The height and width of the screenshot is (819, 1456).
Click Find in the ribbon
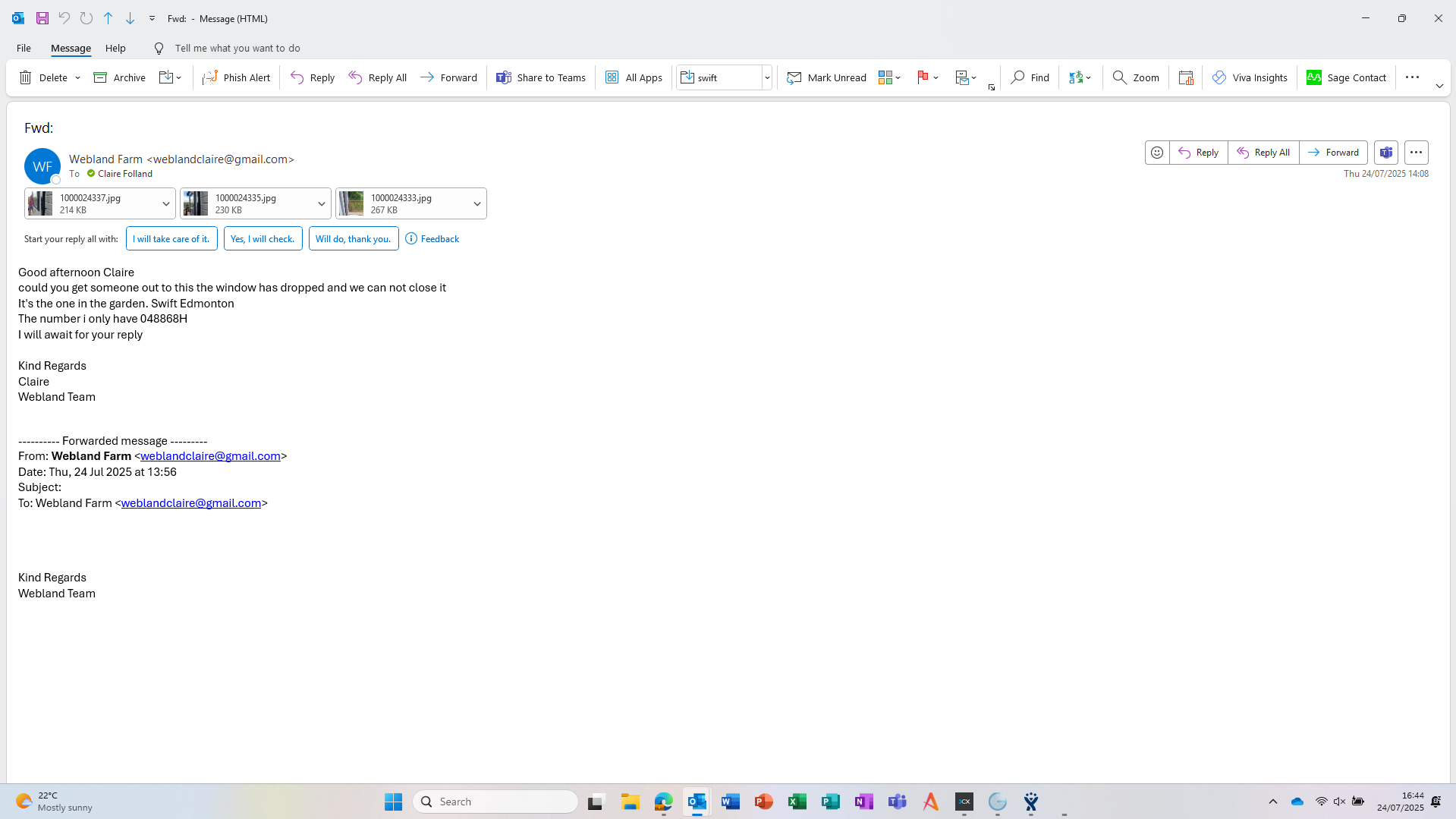click(x=1030, y=77)
